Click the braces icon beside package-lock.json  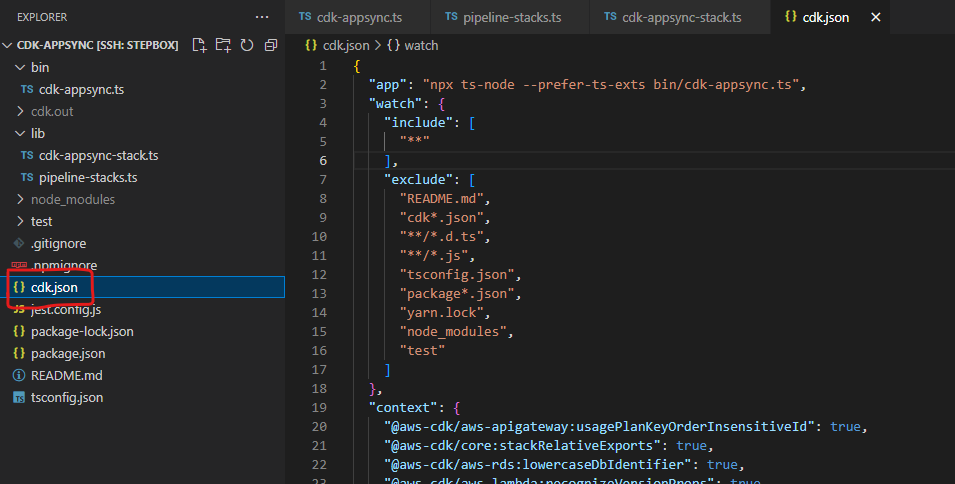click(19, 331)
